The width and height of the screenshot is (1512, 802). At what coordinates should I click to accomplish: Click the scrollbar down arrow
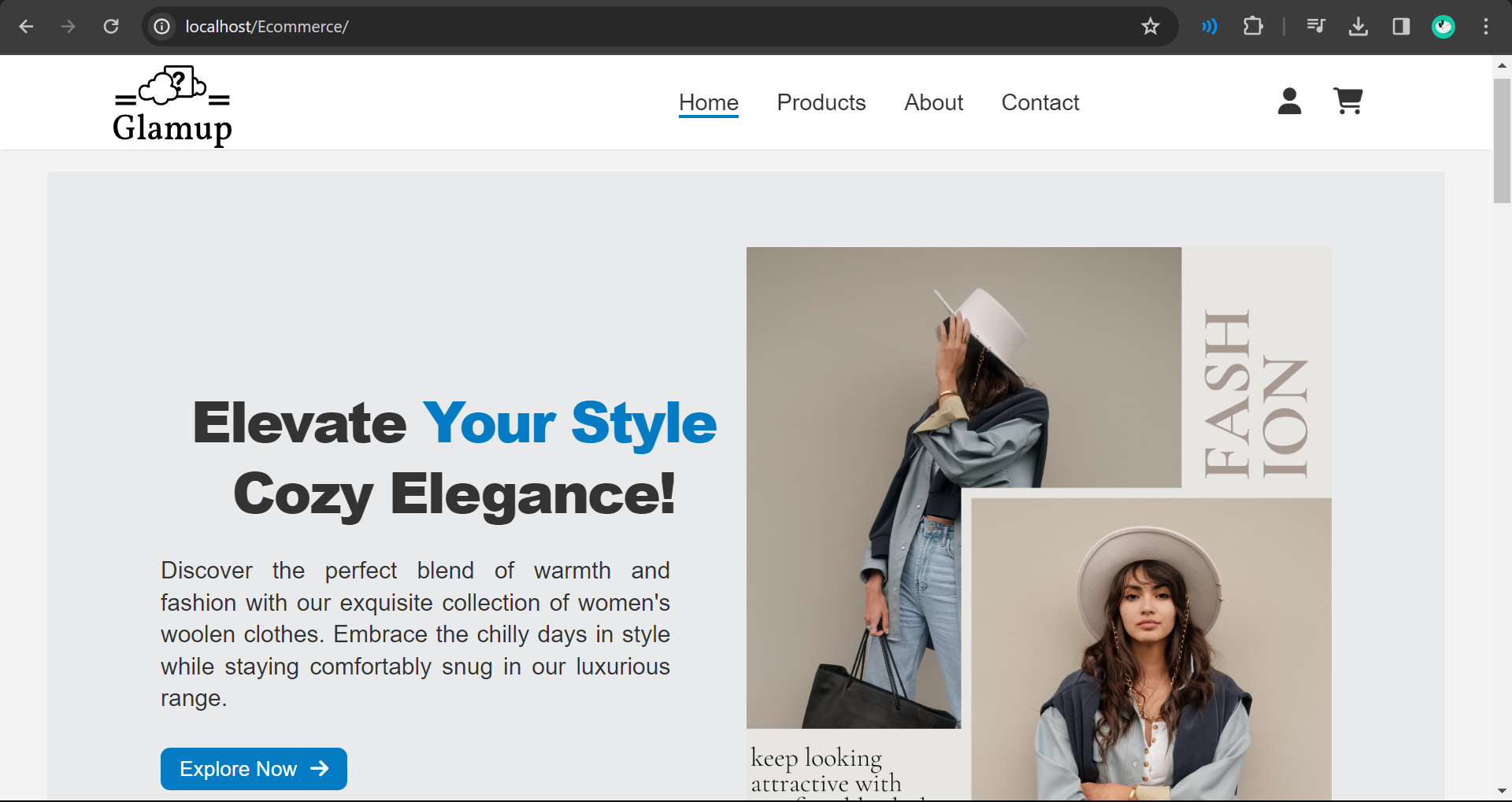point(1502,791)
